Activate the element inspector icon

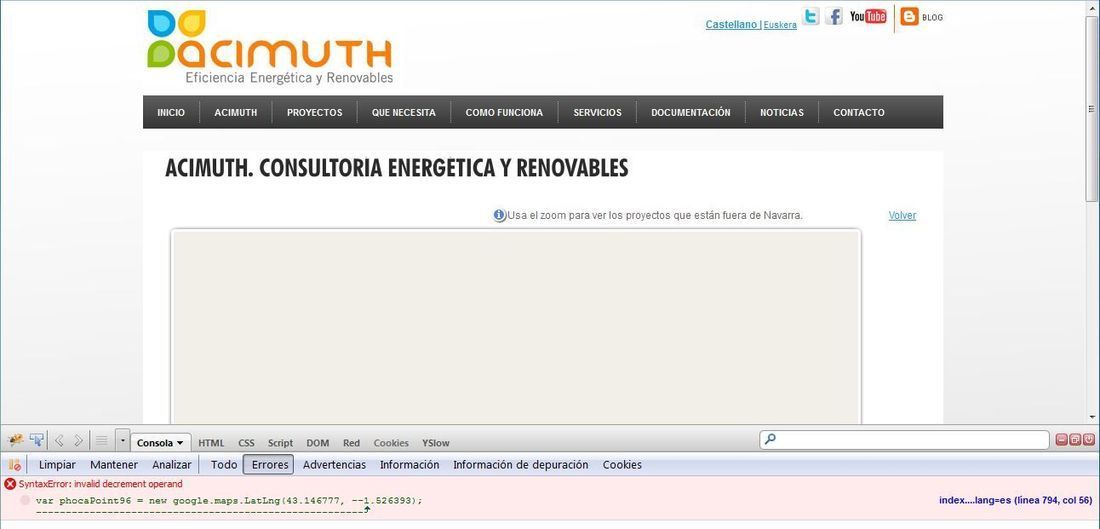pyautogui.click(x=36, y=441)
